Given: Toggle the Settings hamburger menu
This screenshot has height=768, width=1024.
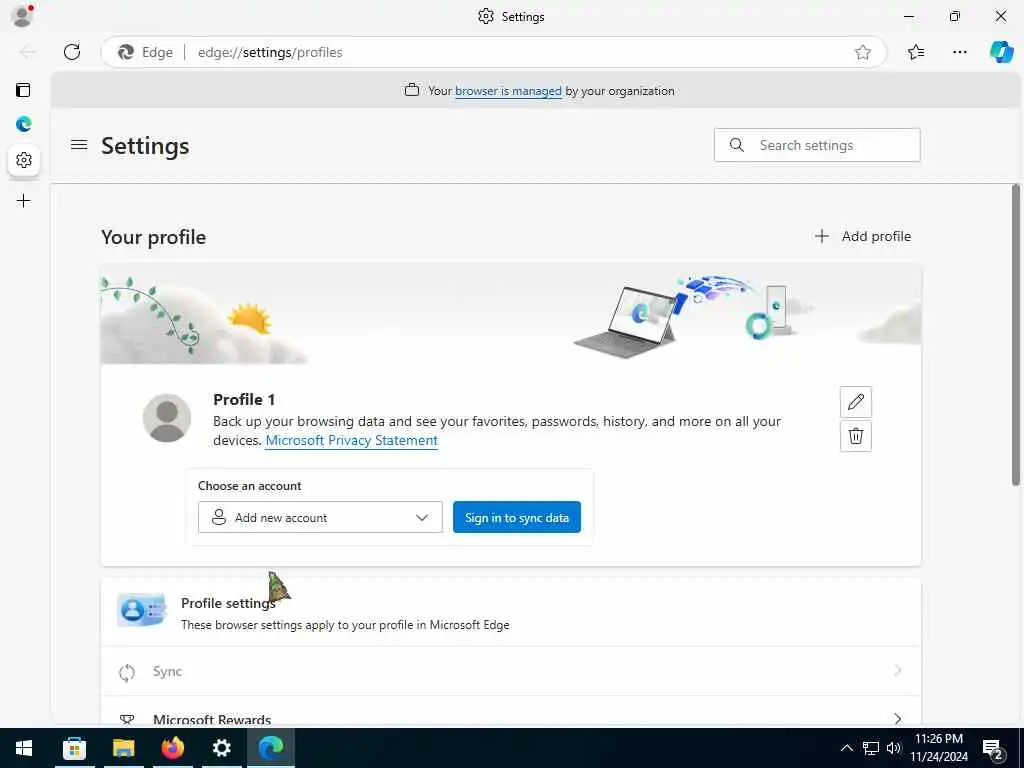Looking at the screenshot, I should [x=79, y=145].
